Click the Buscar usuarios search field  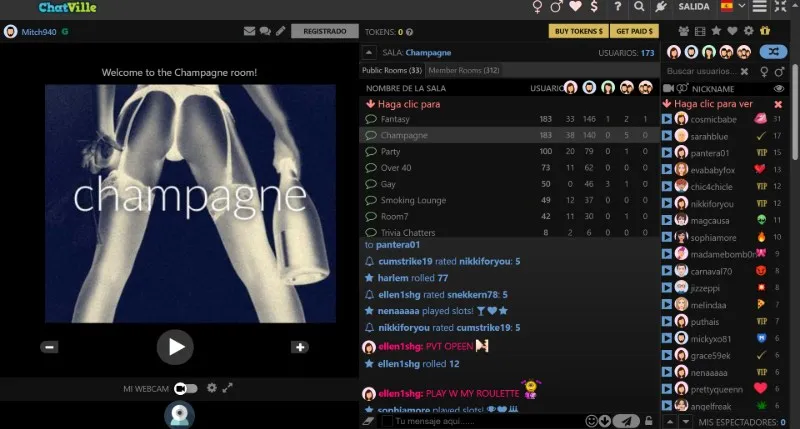[x=702, y=71]
